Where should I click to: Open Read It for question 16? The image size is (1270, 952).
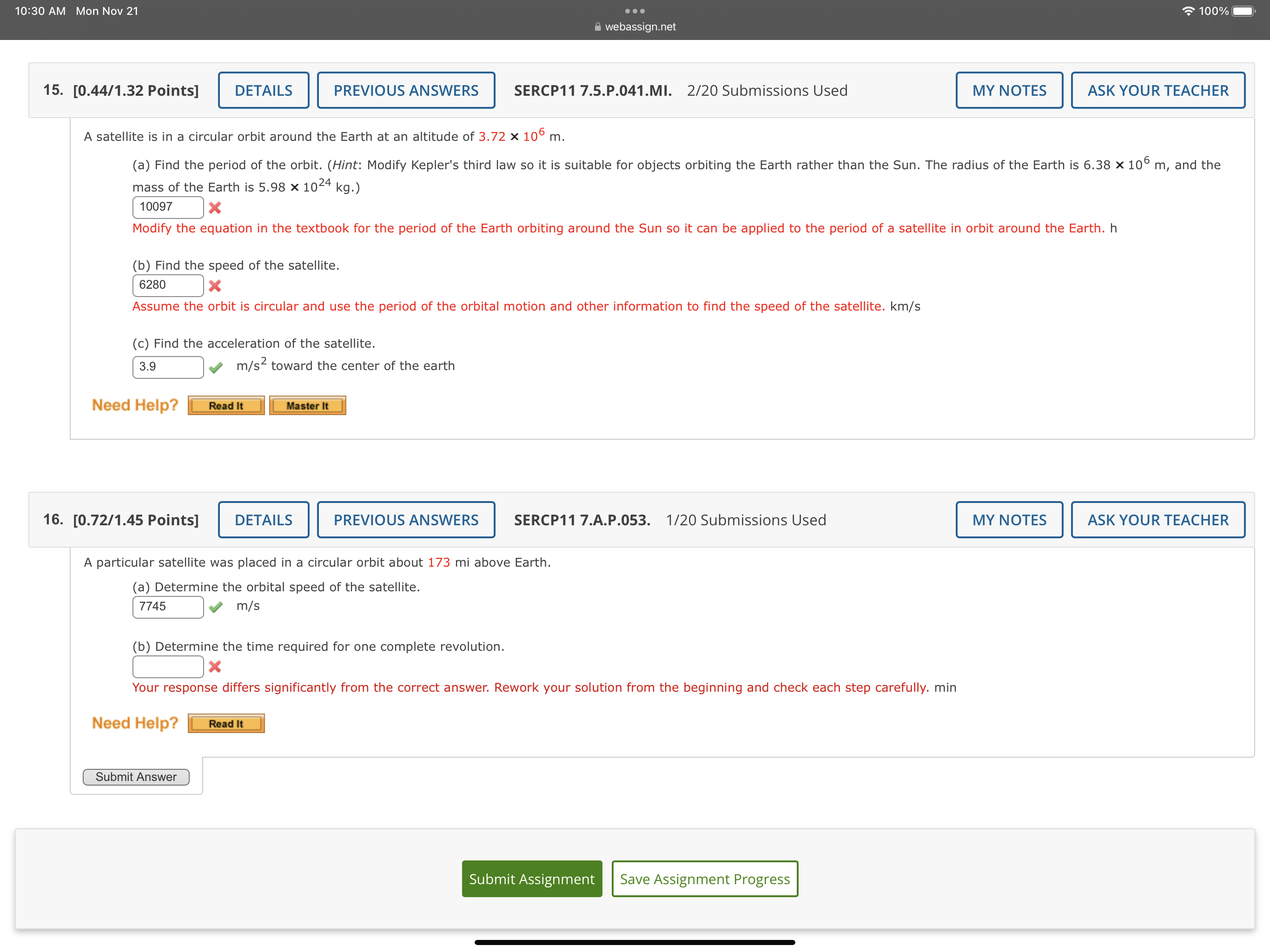tap(225, 723)
